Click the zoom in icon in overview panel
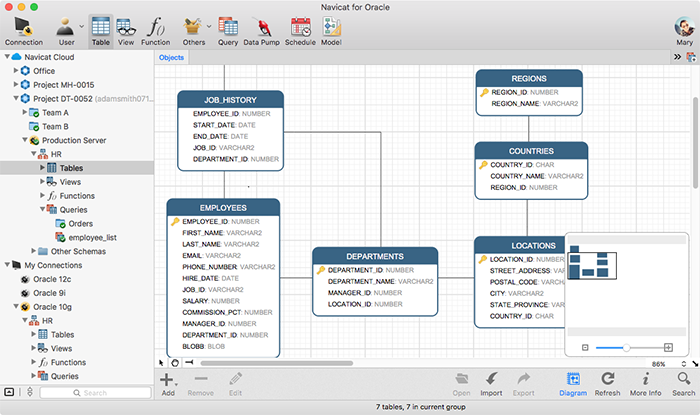 668,347
